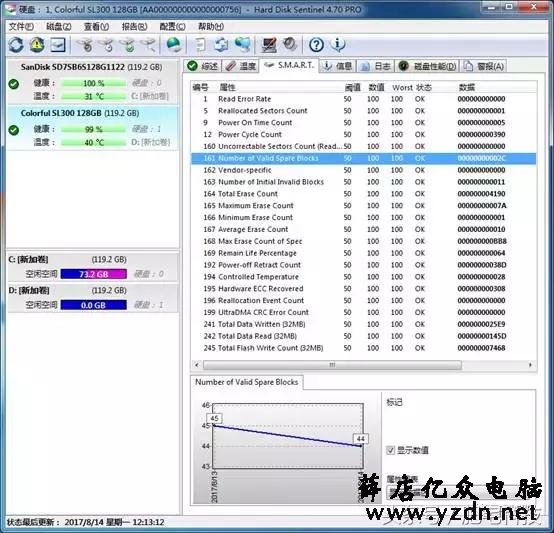Switch to the 警报(A) alerts tab
554x533 pixels.
(484, 66)
